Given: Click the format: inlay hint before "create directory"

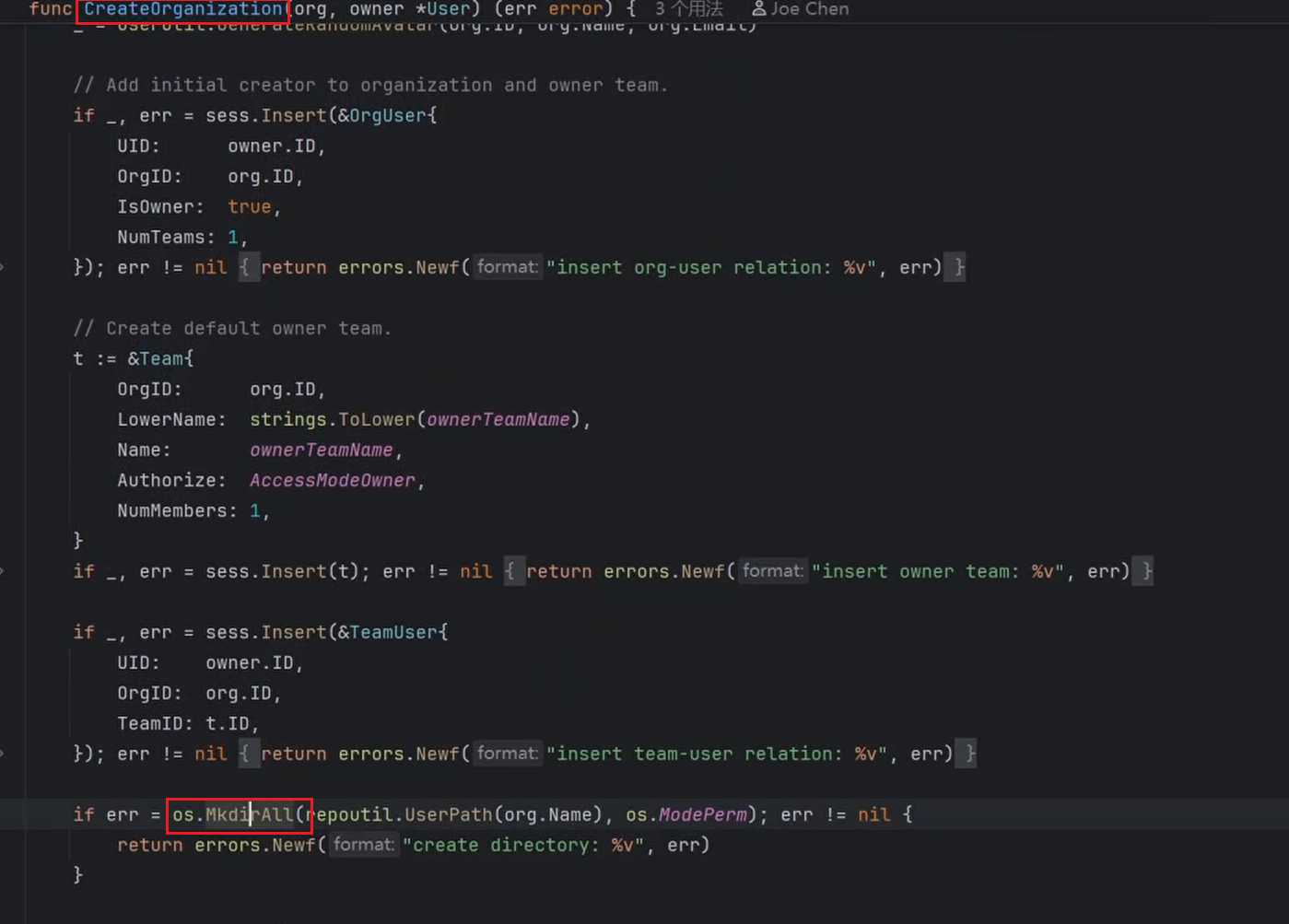Looking at the screenshot, I should pos(363,844).
